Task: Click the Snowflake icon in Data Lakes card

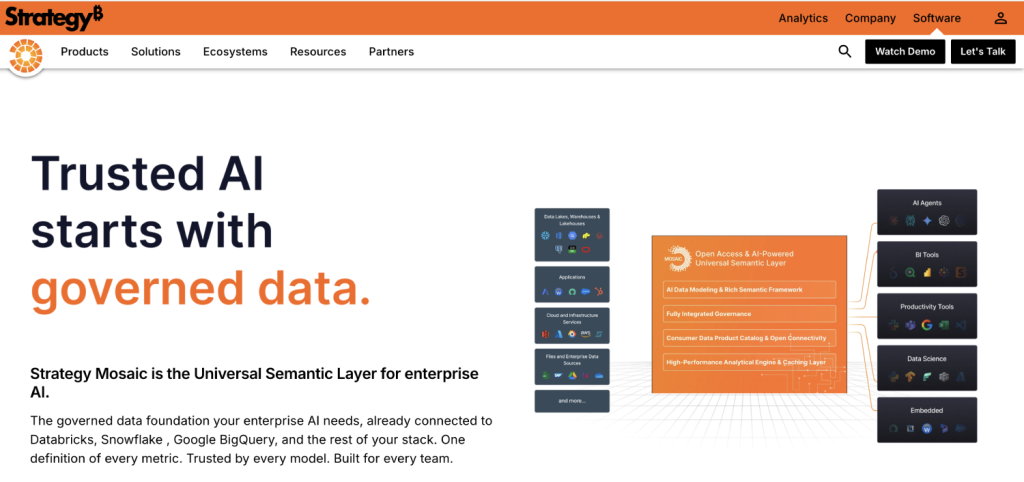Action: click(x=545, y=235)
